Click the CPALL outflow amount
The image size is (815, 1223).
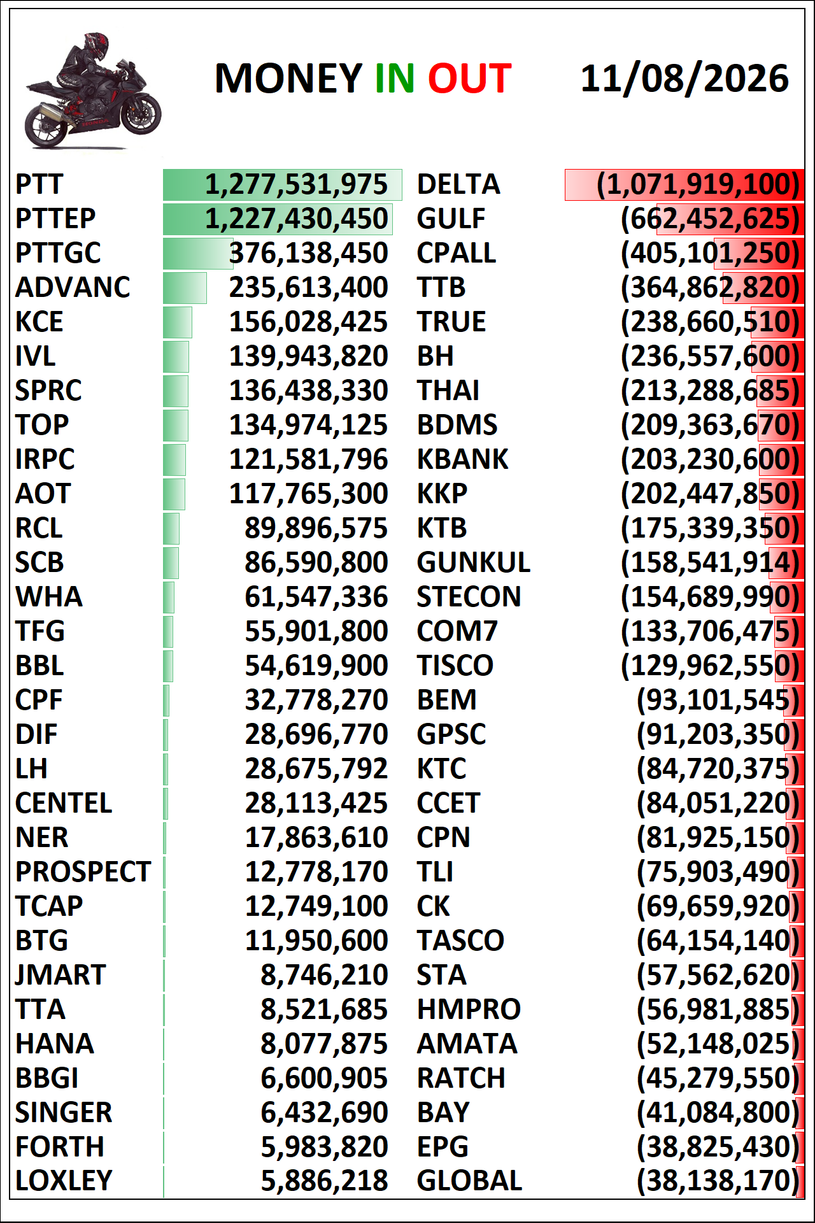click(711, 253)
